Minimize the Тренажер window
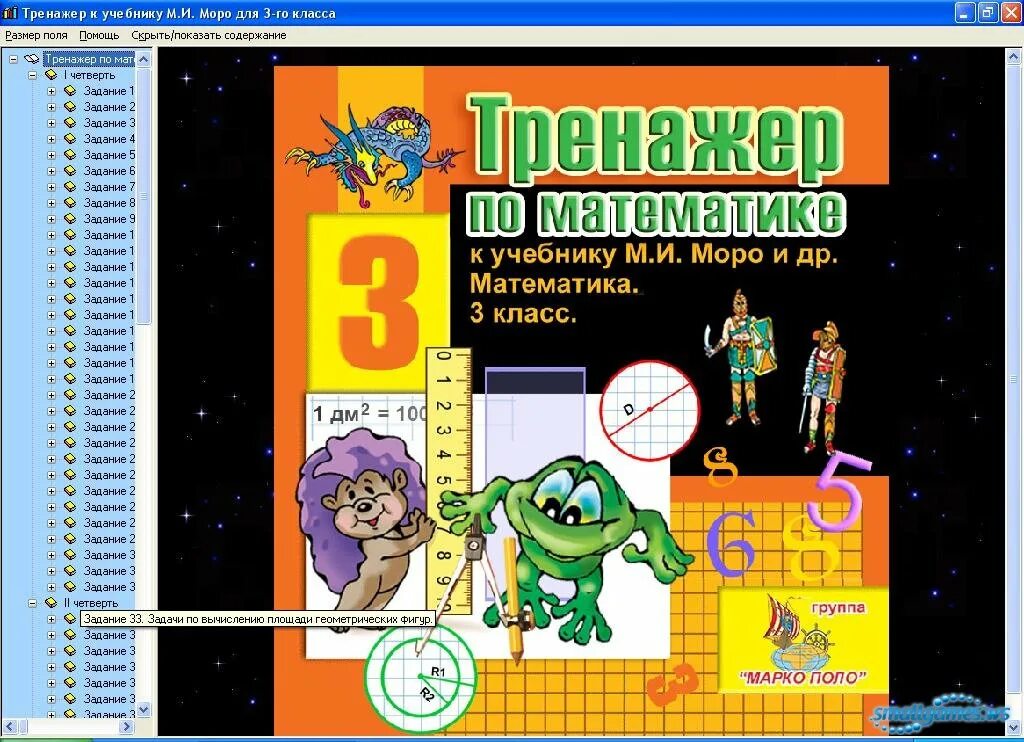 click(x=965, y=12)
